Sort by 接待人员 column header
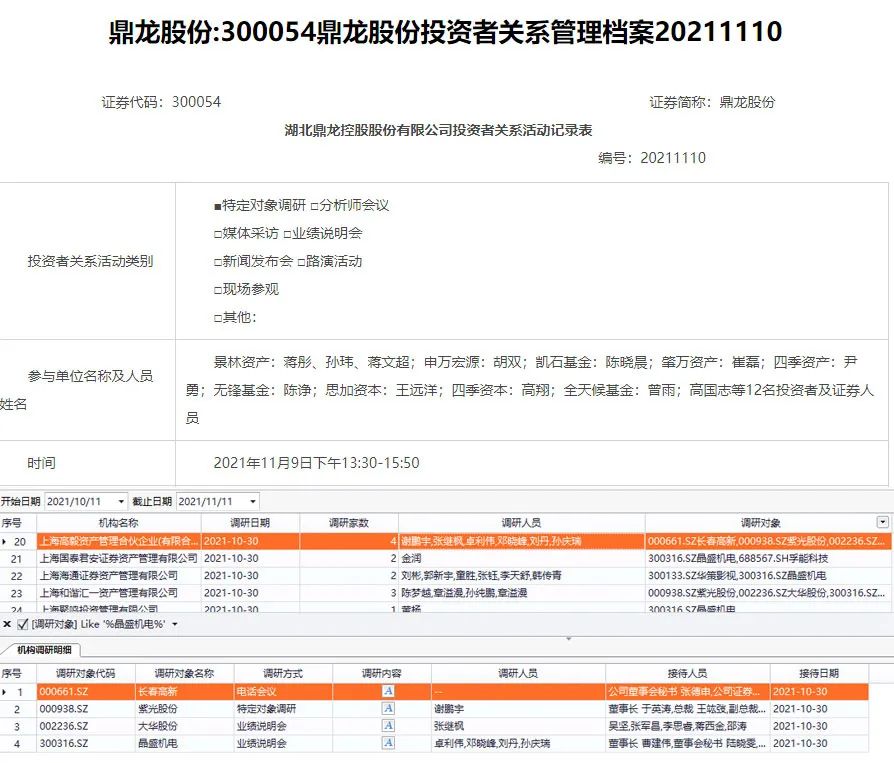Image resolution: width=894 pixels, height=763 pixels. click(688, 673)
